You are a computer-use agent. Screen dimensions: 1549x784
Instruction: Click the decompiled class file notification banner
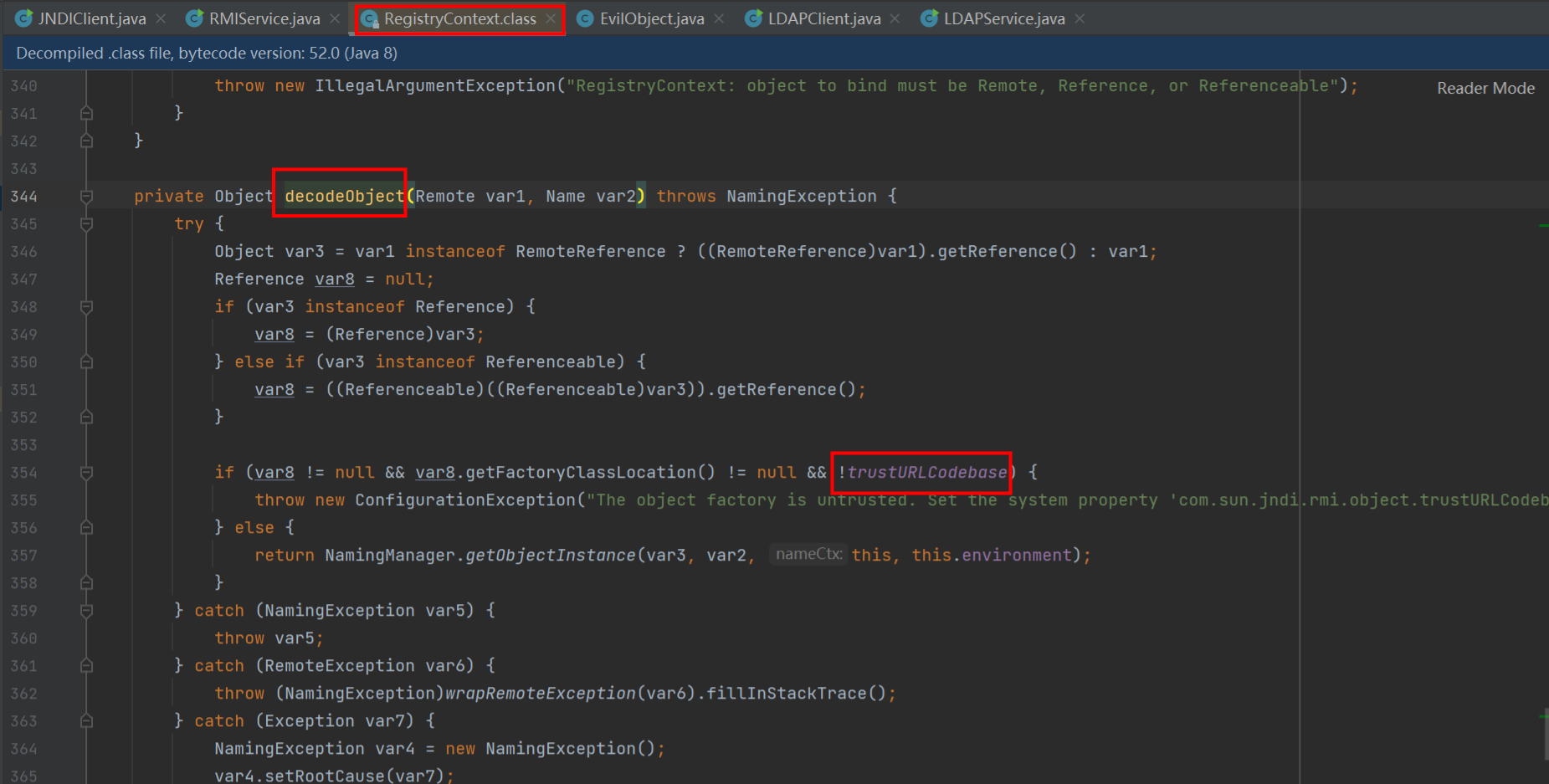point(774,53)
